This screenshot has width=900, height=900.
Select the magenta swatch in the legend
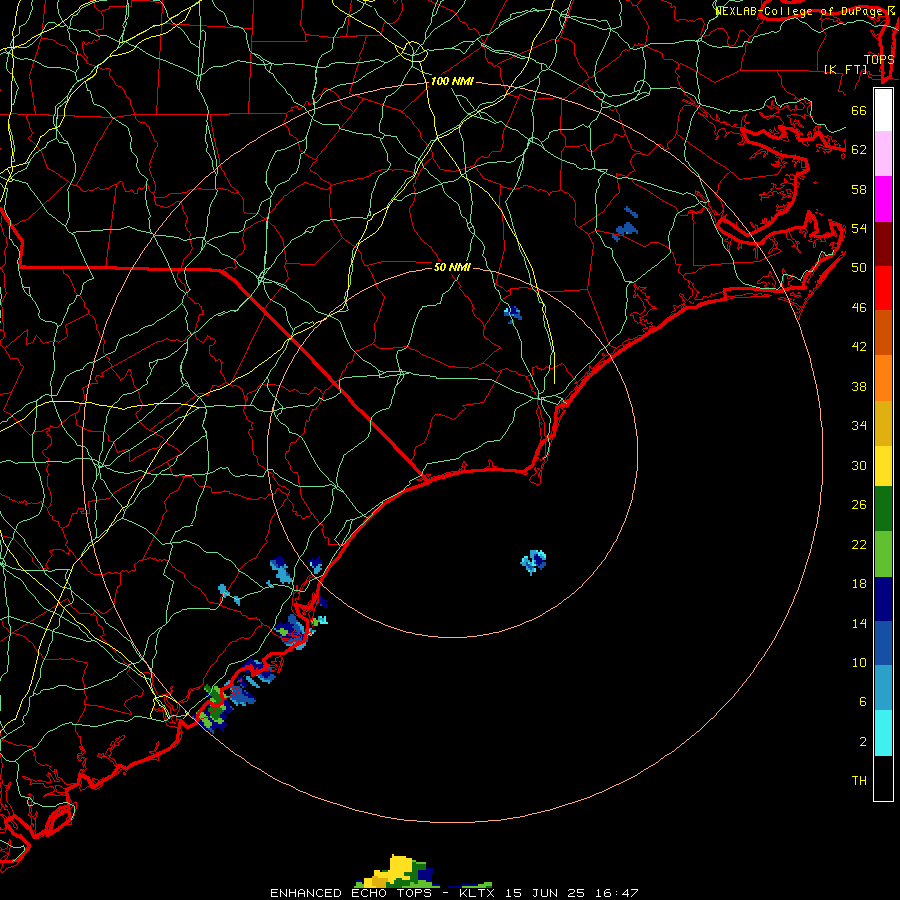click(x=883, y=199)
